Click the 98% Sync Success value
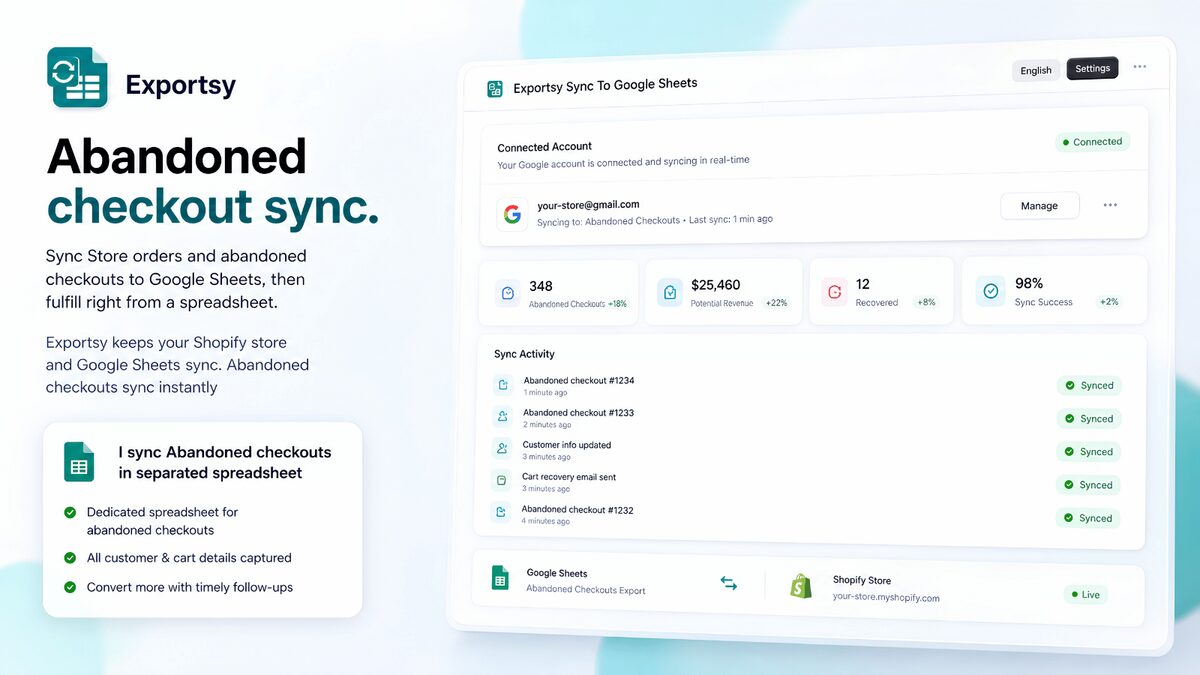 pyautogui.click(x=1029, y=283)
